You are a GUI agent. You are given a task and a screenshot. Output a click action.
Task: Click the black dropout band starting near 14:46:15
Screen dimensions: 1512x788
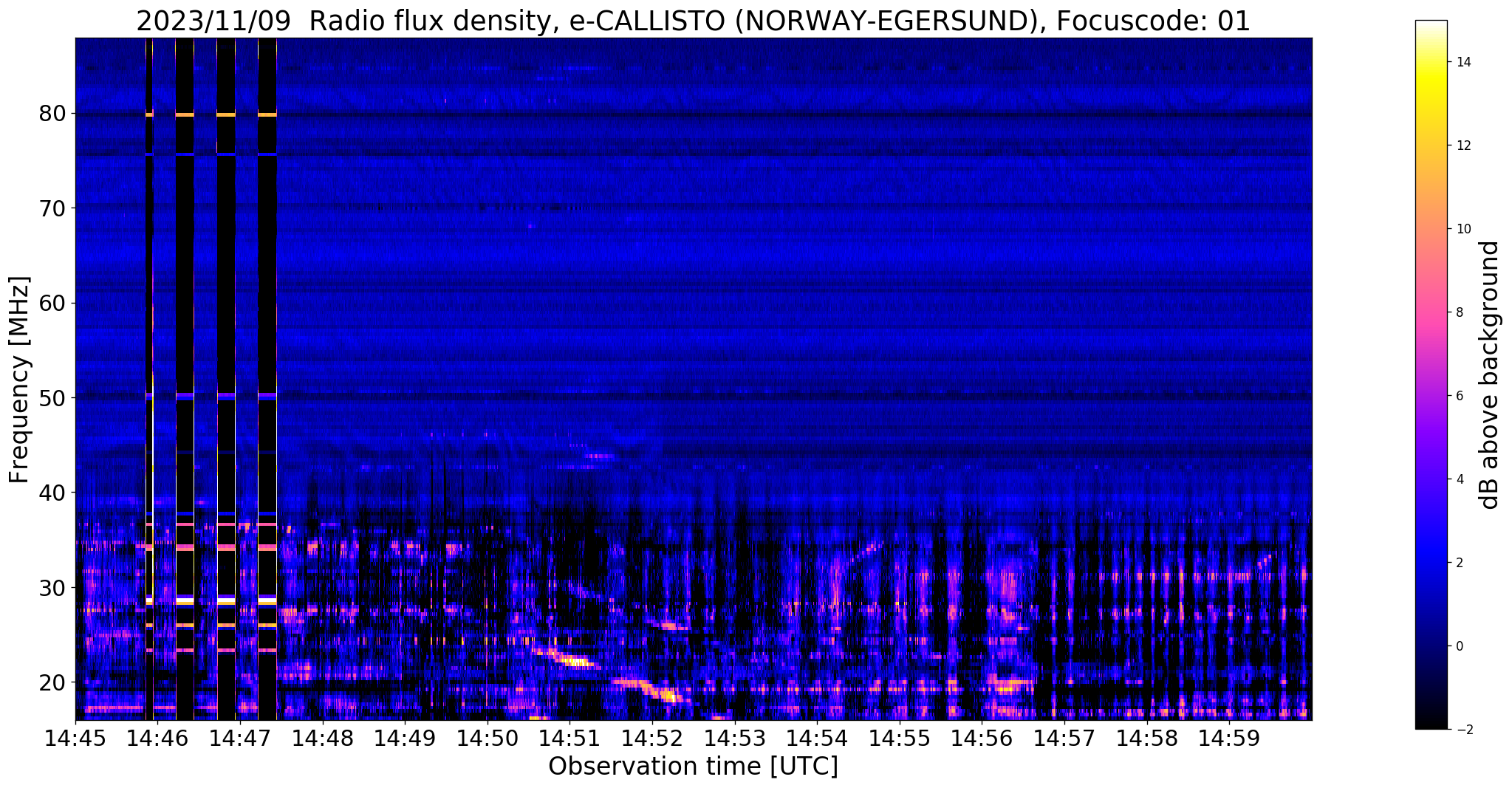click(185, 379)
